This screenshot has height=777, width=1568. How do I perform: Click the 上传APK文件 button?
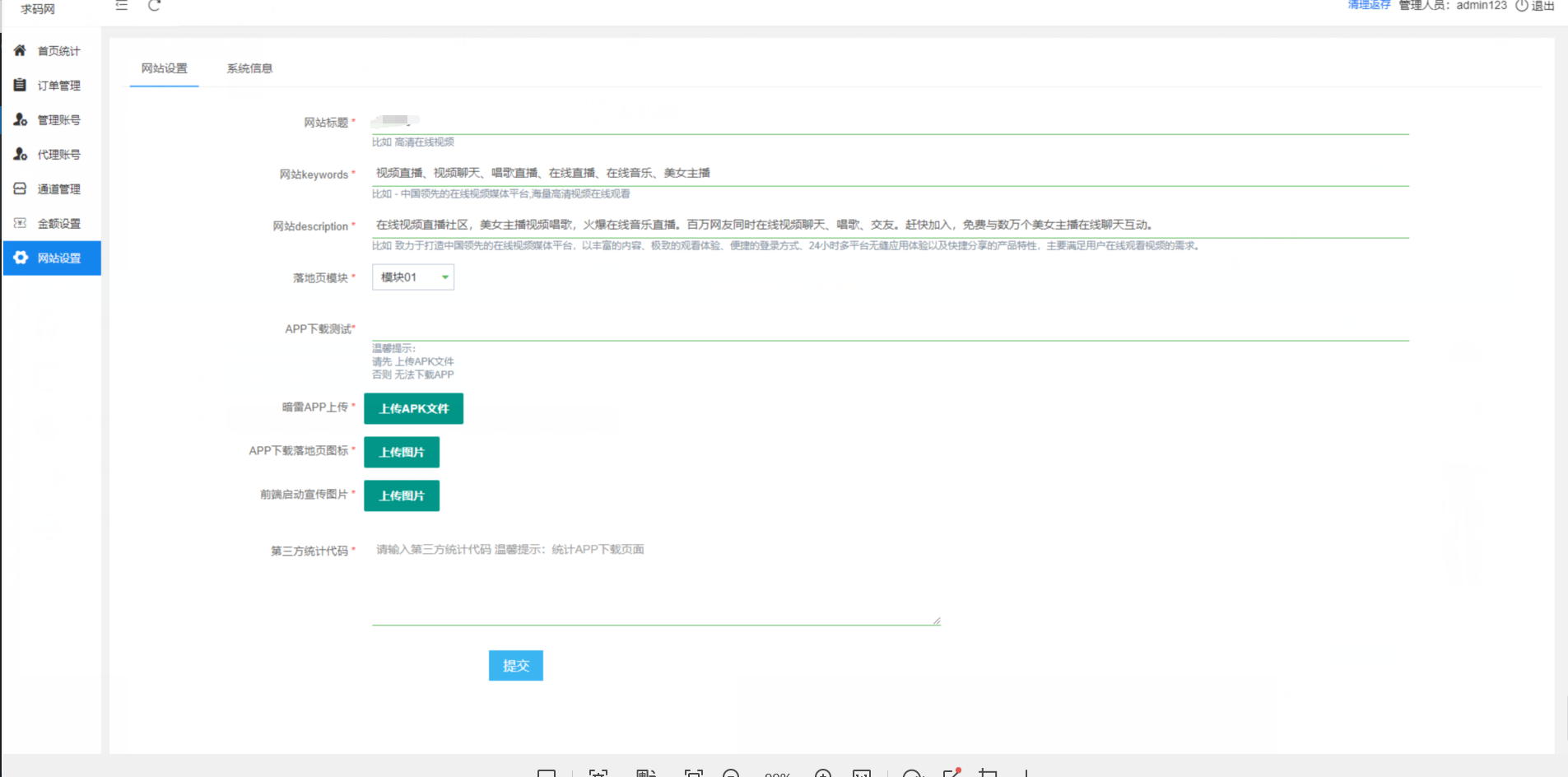pyautogui.click(x=413, y=408)
